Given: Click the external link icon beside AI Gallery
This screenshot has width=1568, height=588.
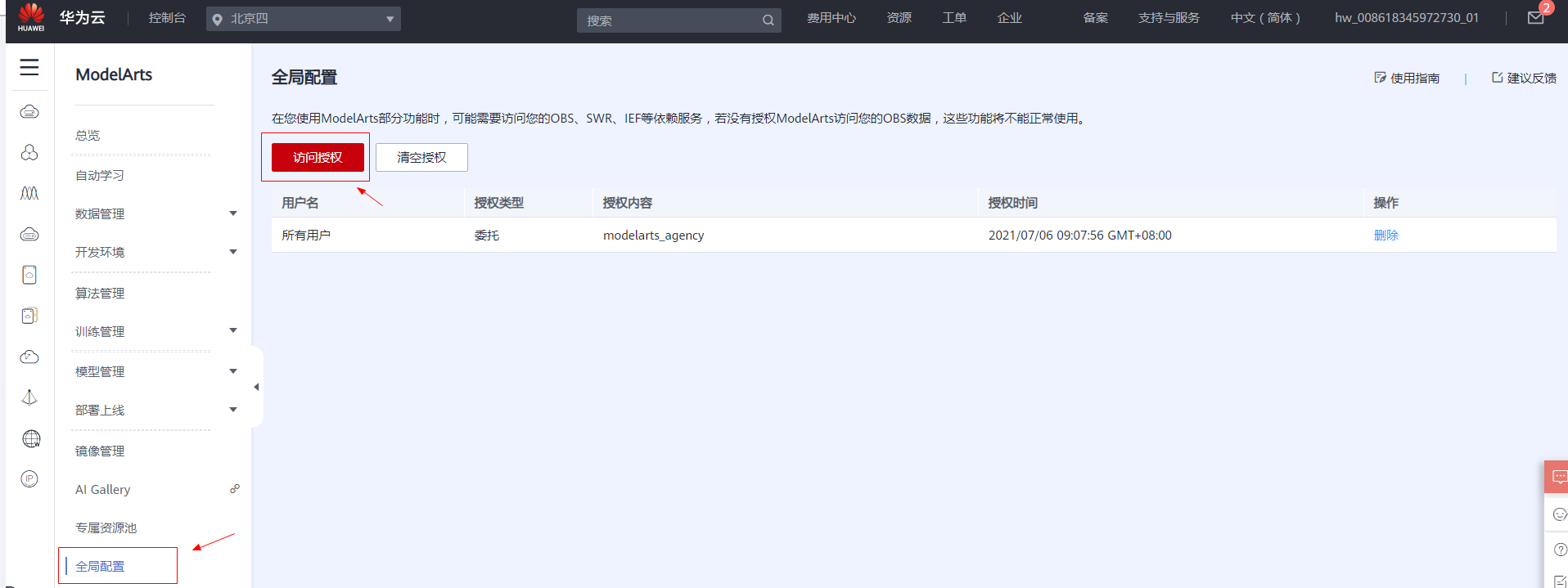Looking at the screenshot, I should point(235,489).
